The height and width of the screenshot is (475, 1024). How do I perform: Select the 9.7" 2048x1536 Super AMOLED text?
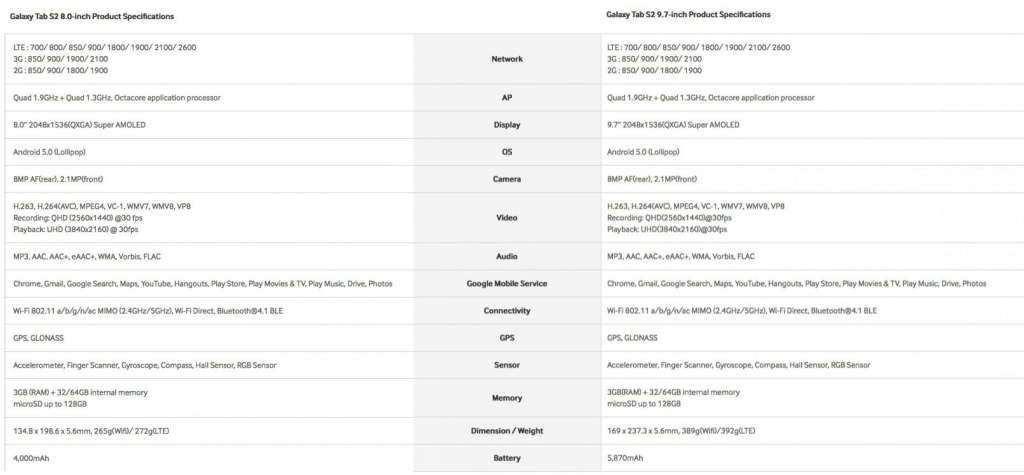[x=676, y=125]
